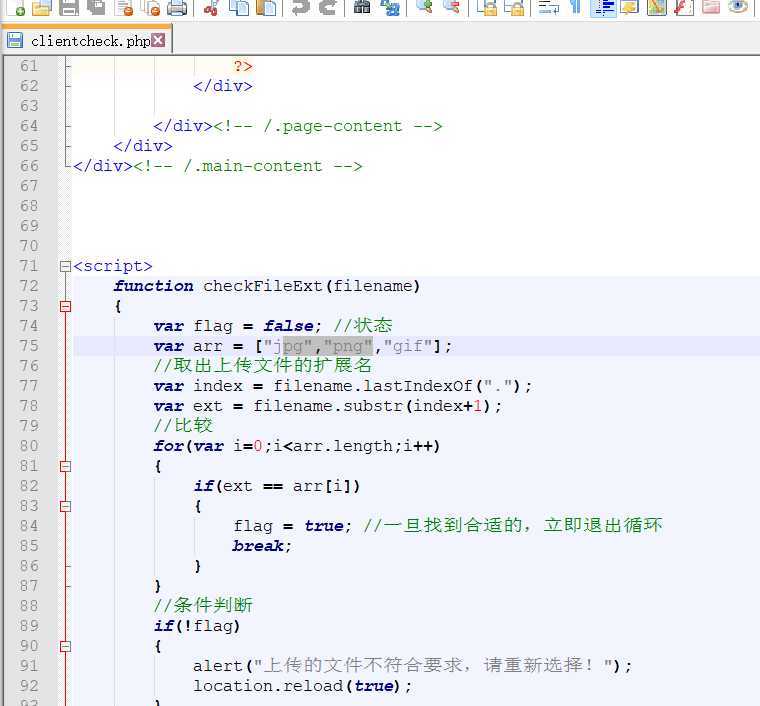760x706 pixels.
Task: Place cursor on 'checkFileExt' function name
Action: [262, 286]
